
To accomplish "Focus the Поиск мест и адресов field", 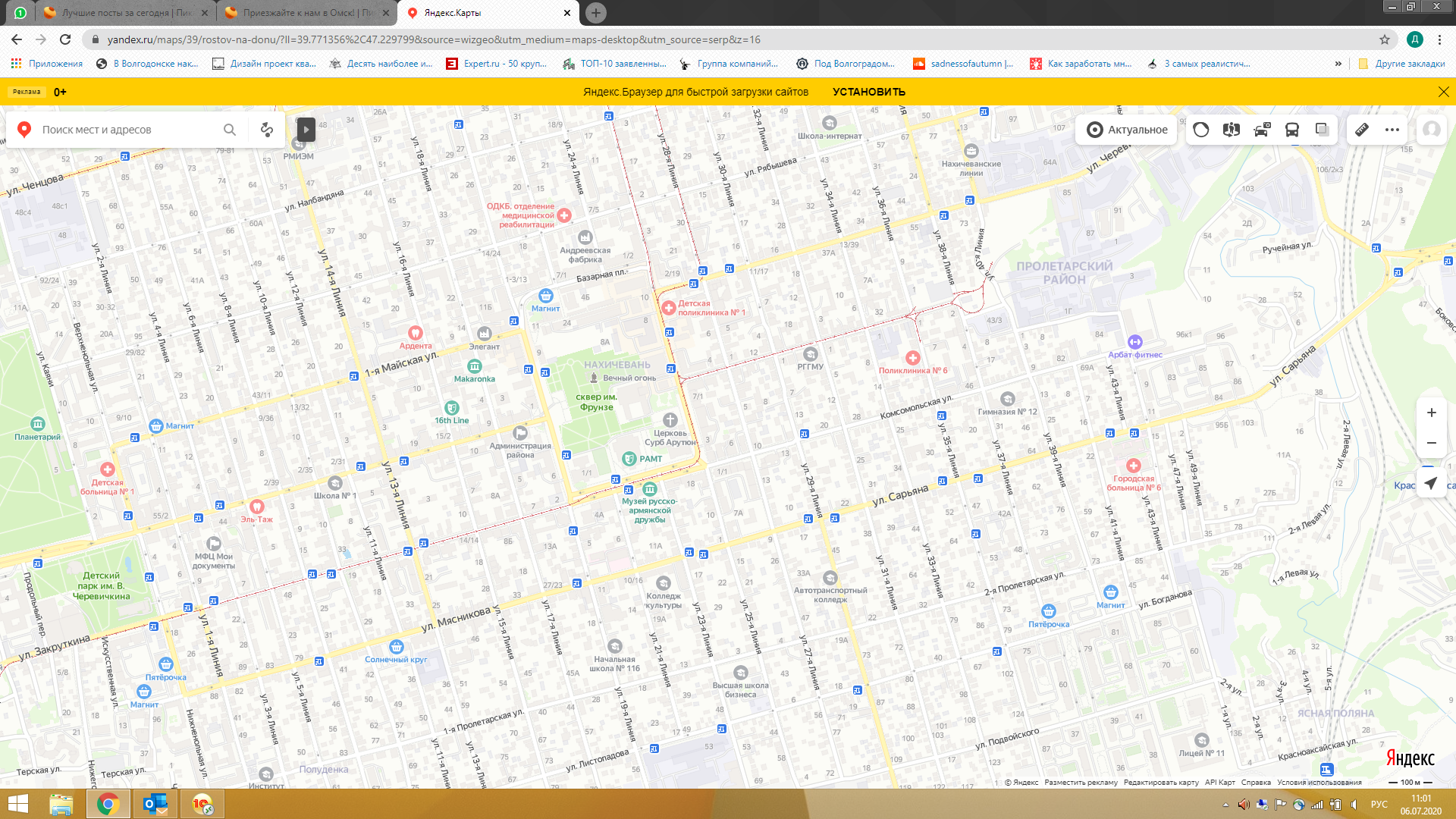I will click(121, 130).
